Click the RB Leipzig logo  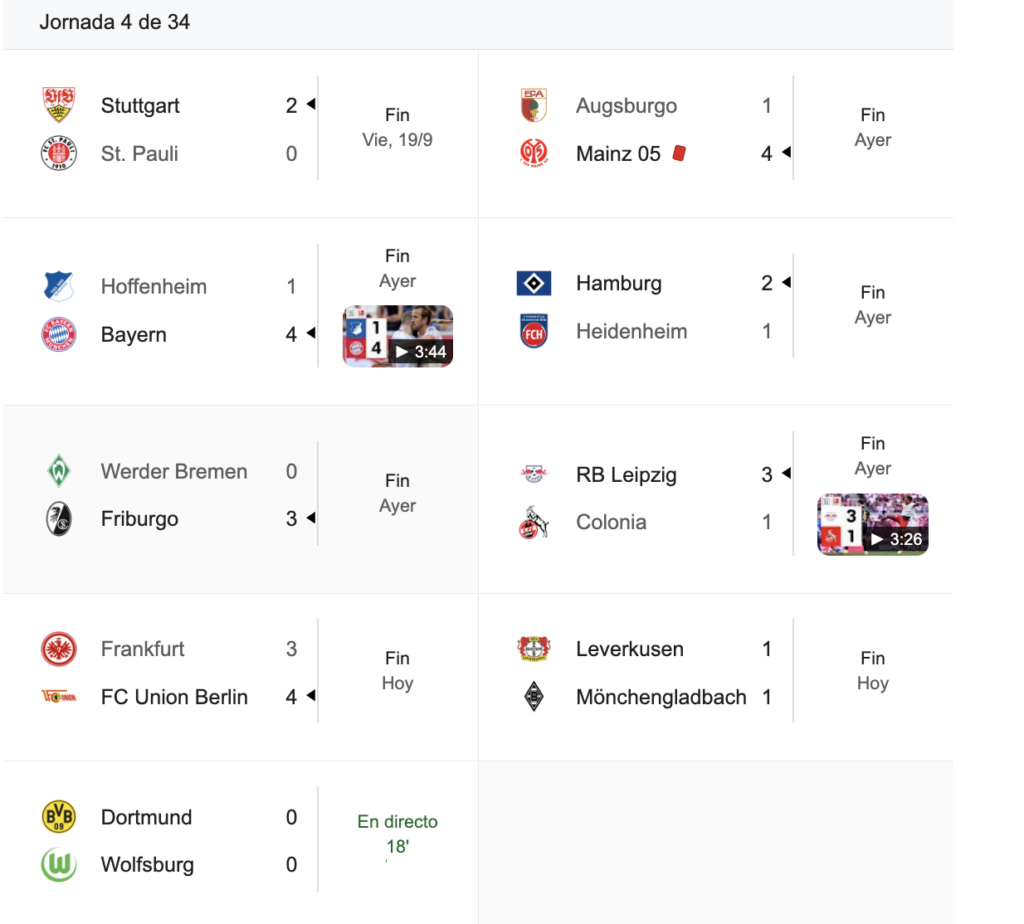point(533,475)
